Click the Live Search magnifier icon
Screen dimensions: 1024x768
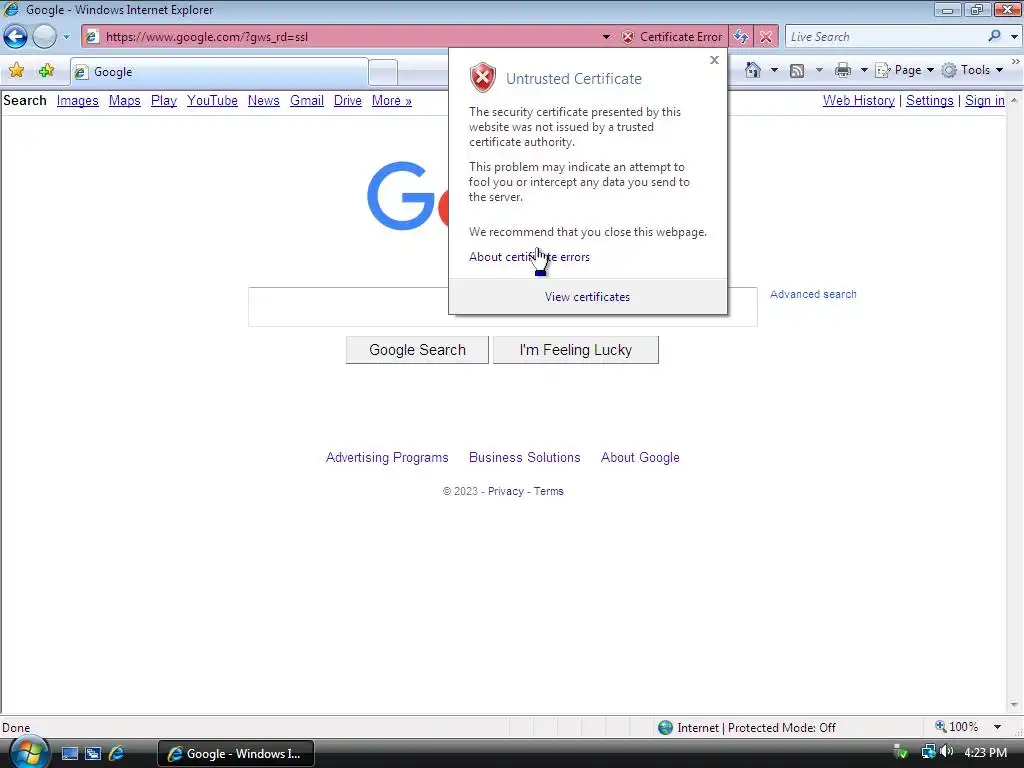995,36
